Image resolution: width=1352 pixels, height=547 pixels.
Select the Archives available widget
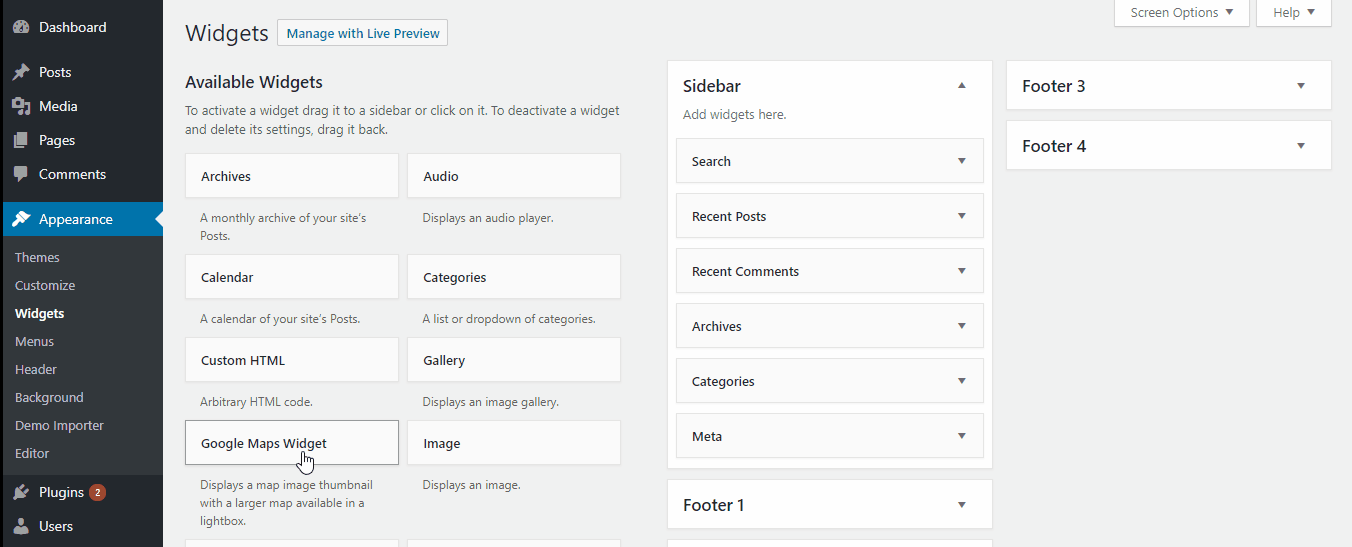292,176
